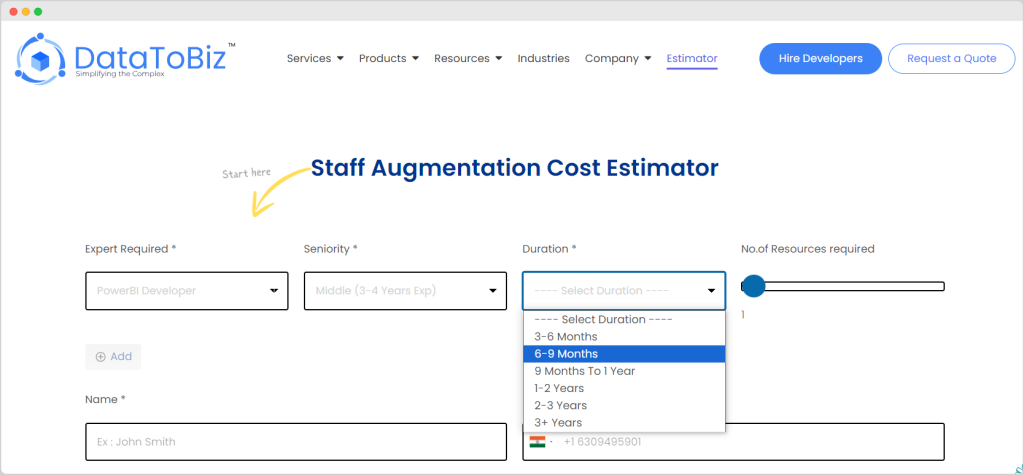Click the Hire Developers button
This screenshot has height=475, width=1024.
[x=820, y=58]
